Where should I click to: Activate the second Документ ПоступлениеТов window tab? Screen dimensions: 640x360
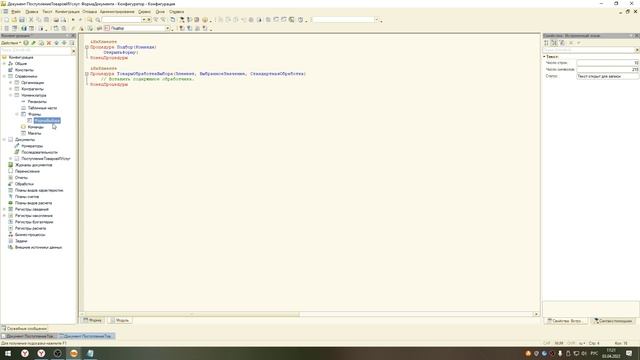point(87,336)
